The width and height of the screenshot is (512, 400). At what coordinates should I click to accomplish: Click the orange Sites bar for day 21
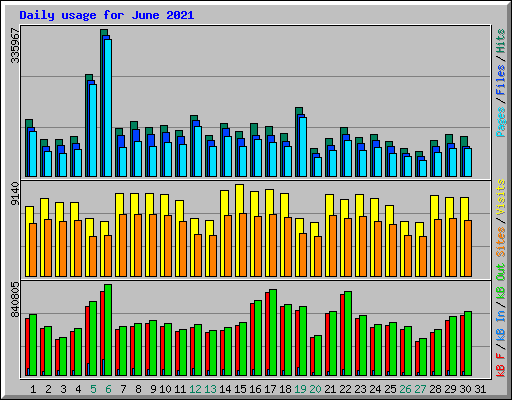point(333,246)
